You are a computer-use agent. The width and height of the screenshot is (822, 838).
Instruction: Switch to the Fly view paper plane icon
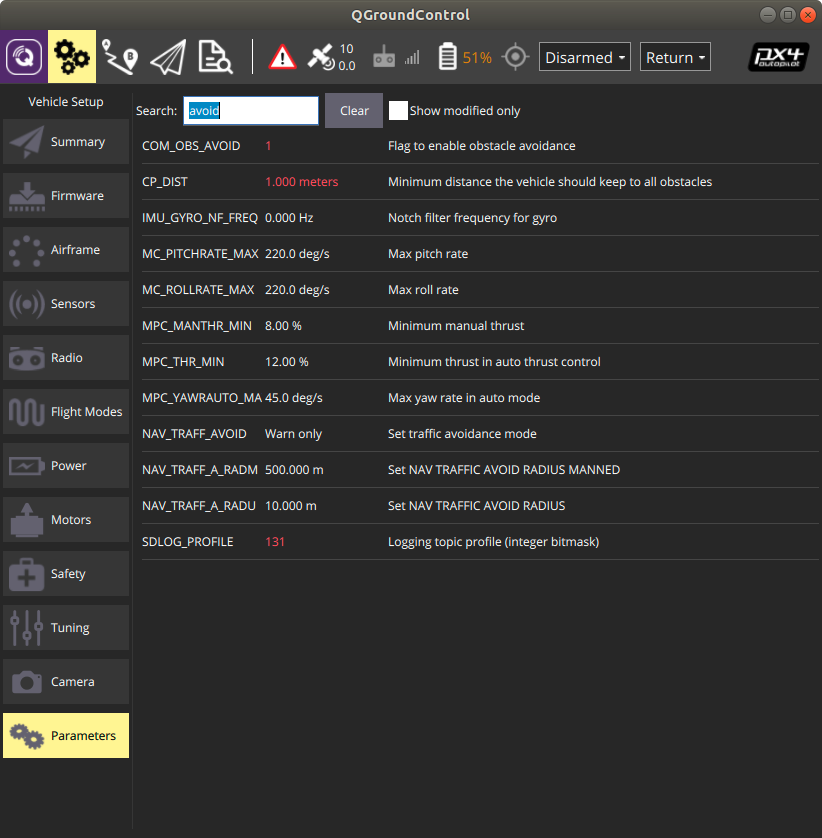168,57
